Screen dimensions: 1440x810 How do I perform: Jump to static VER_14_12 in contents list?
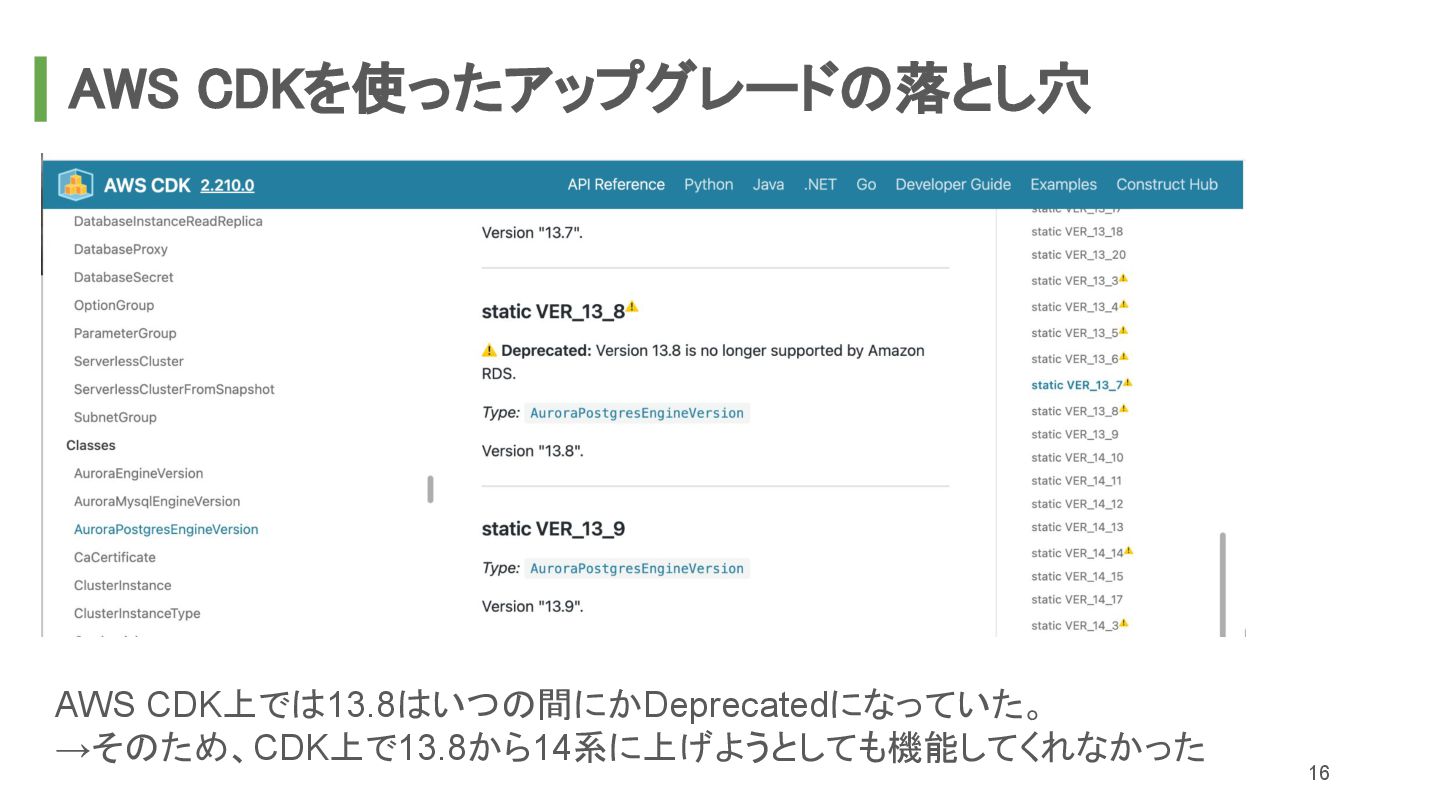tap(1077, 504)
